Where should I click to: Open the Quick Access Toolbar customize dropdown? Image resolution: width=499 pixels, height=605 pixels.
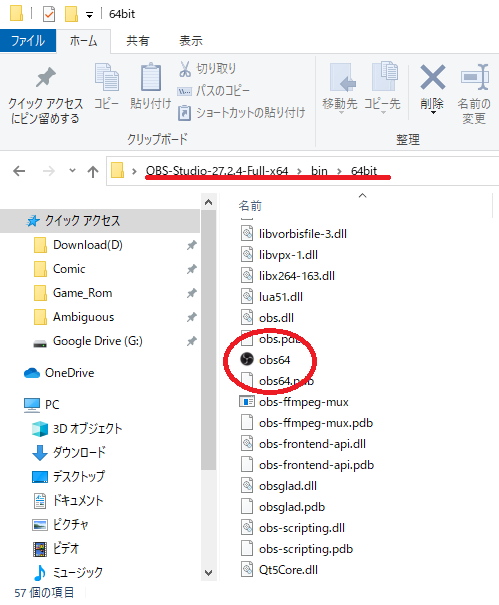[x=90, y=15]
